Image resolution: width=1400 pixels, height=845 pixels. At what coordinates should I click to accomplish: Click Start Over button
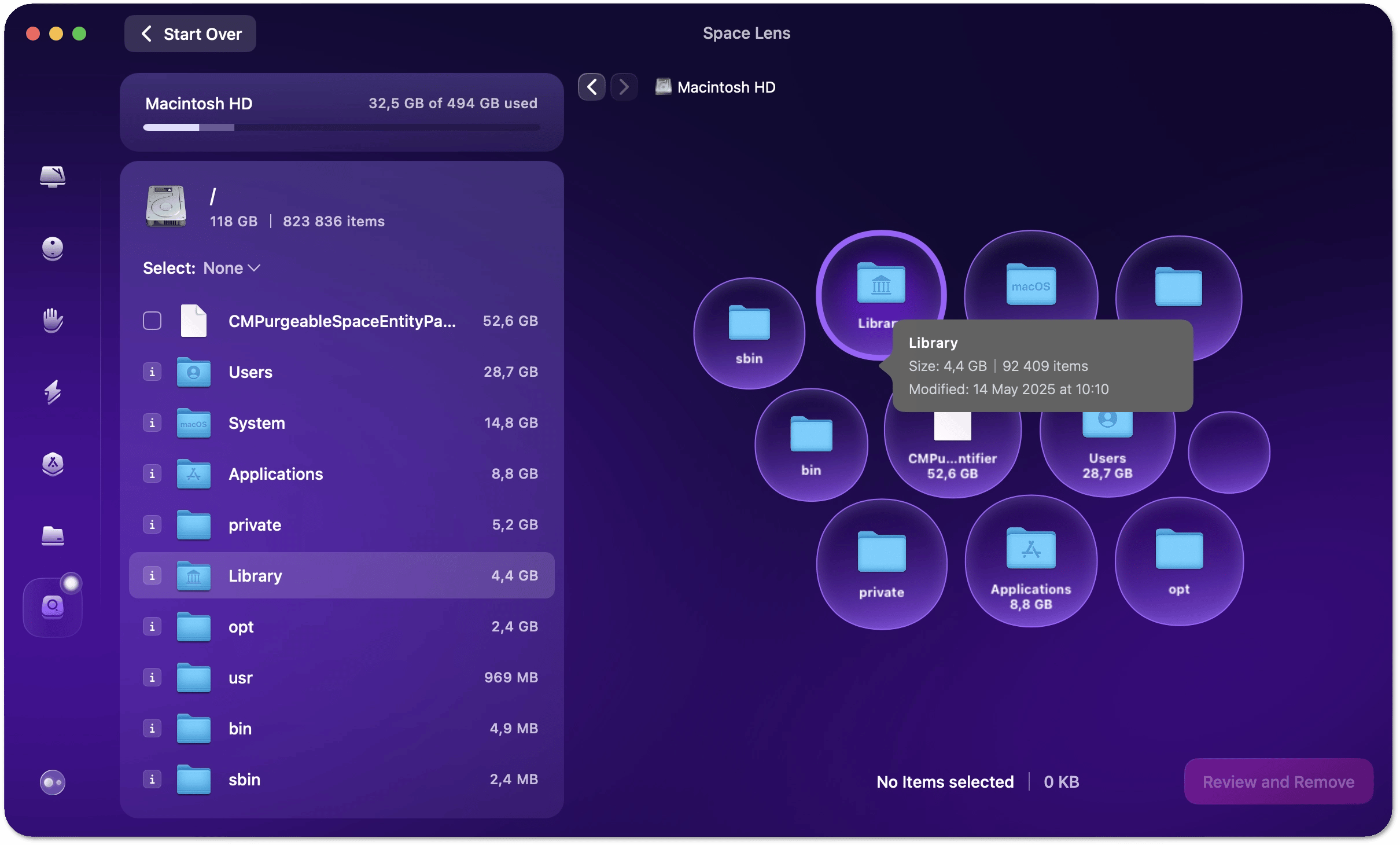(190, 34)
